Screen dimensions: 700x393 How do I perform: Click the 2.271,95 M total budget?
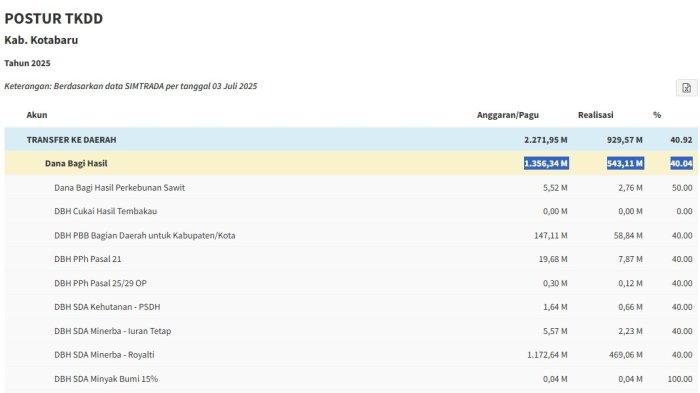[546, 140]
